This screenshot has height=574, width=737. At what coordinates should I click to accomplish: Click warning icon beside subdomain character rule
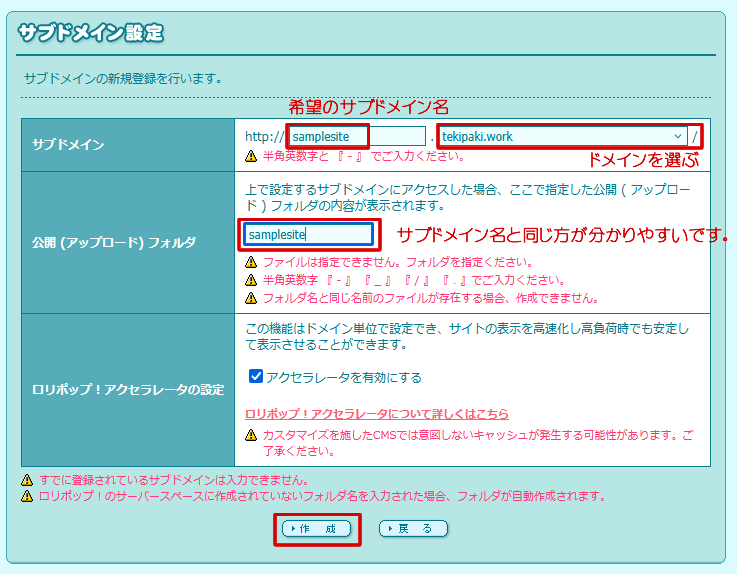click(251, 156)
